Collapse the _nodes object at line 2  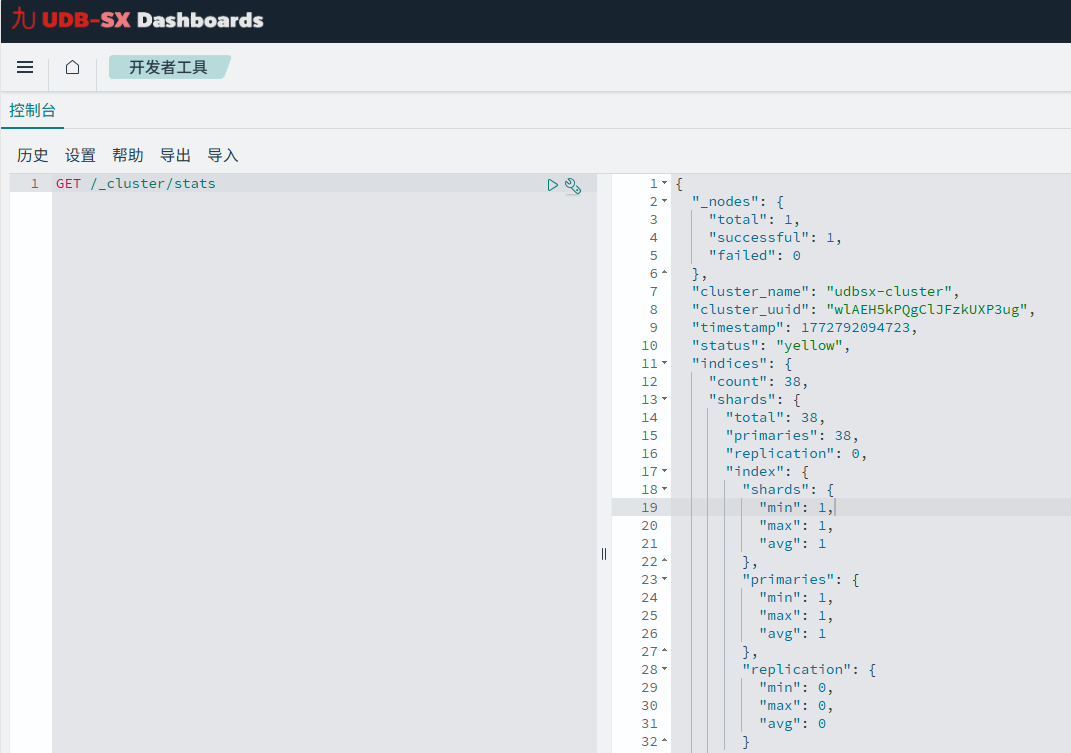coord(663,201)
